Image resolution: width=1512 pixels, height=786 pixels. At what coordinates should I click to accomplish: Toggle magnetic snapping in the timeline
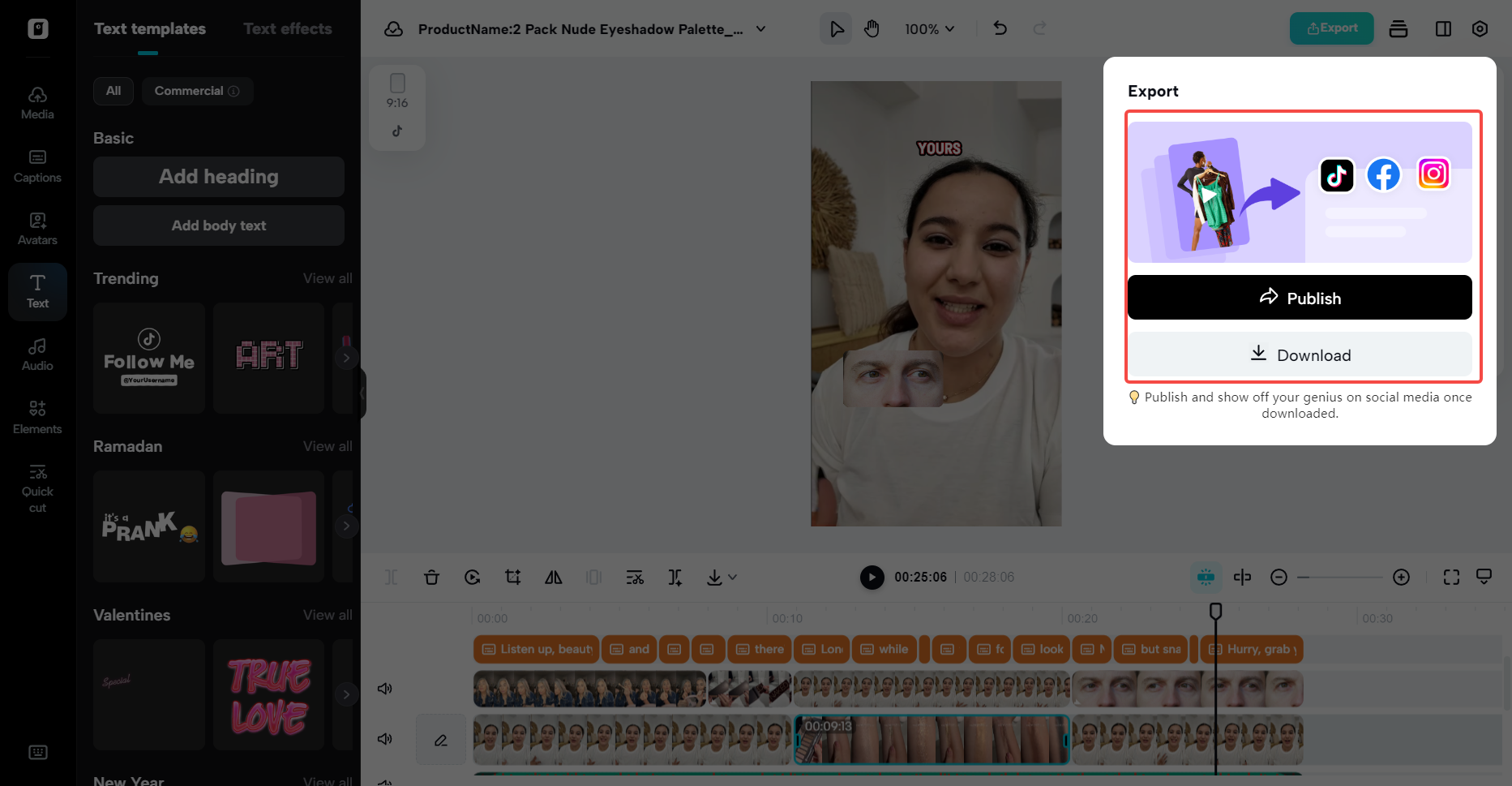click(1206, 577)
